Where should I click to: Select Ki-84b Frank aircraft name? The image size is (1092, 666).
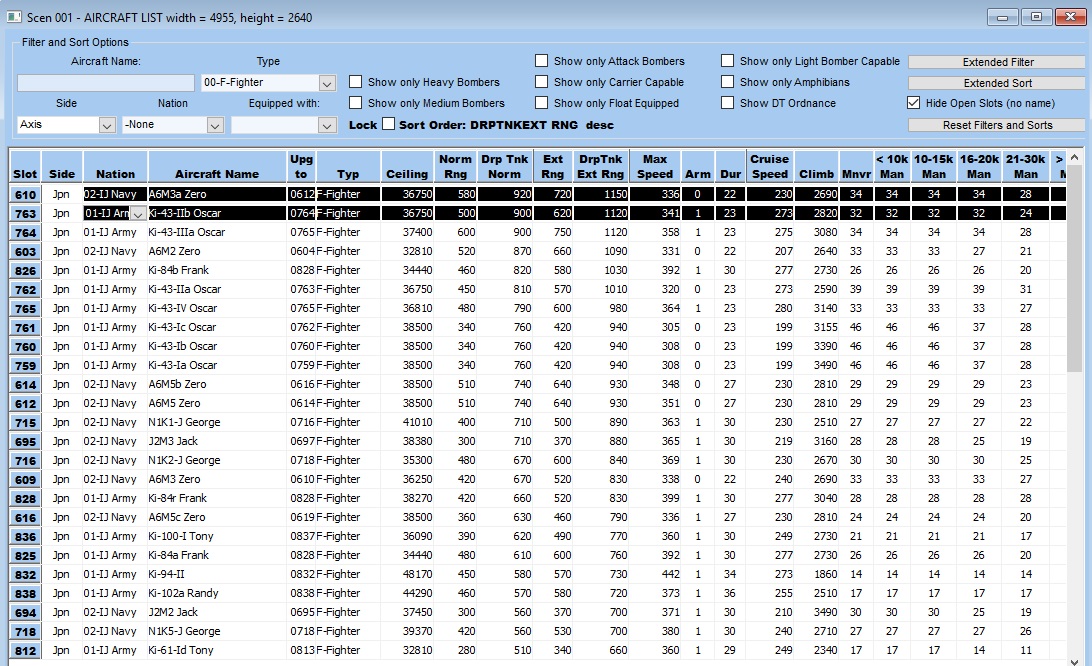(178, 270)
